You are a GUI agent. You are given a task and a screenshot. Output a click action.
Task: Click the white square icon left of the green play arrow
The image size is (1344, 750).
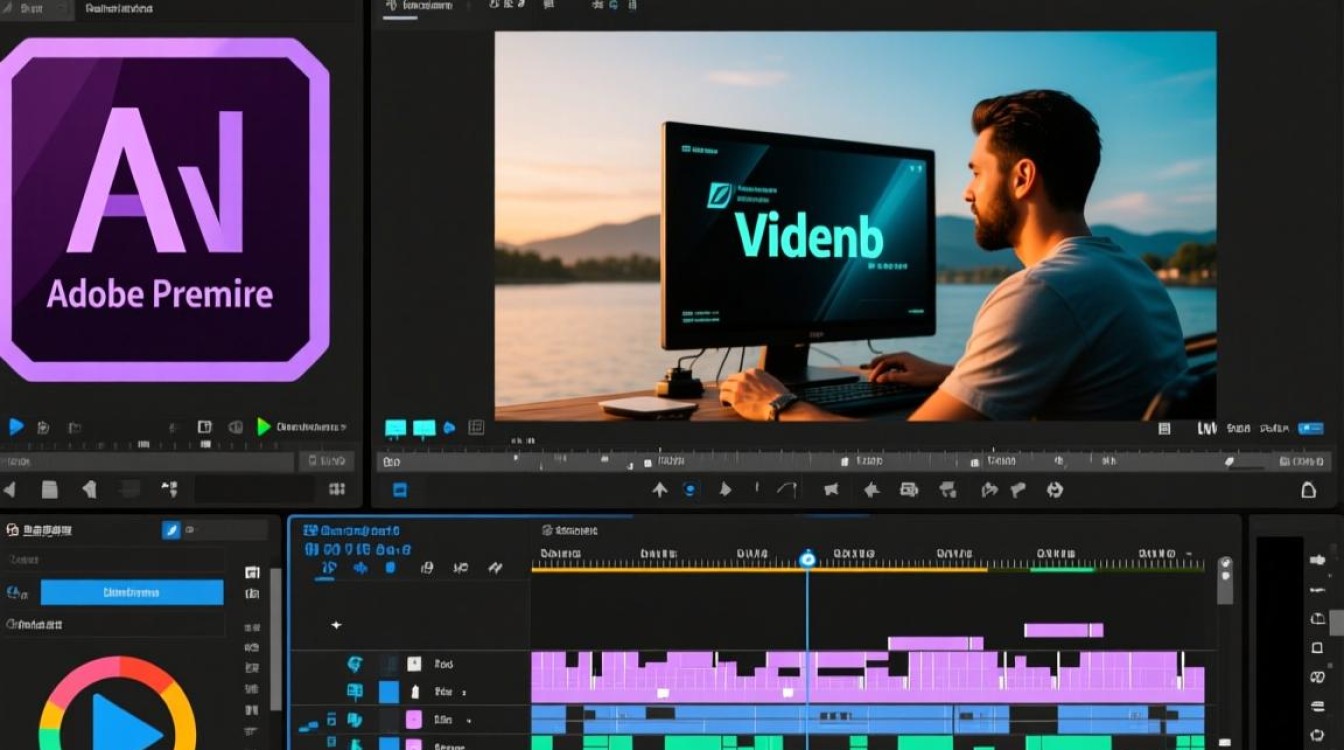click(x=205, y=427)
